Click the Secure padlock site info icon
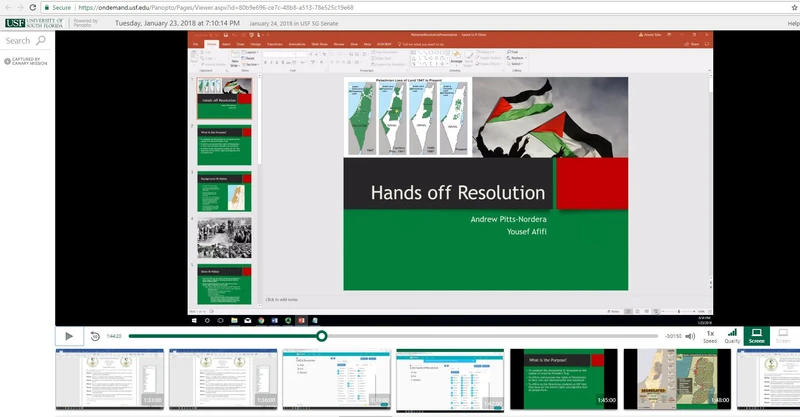This screenshot has width=800, height=417. tap(46, 6)
